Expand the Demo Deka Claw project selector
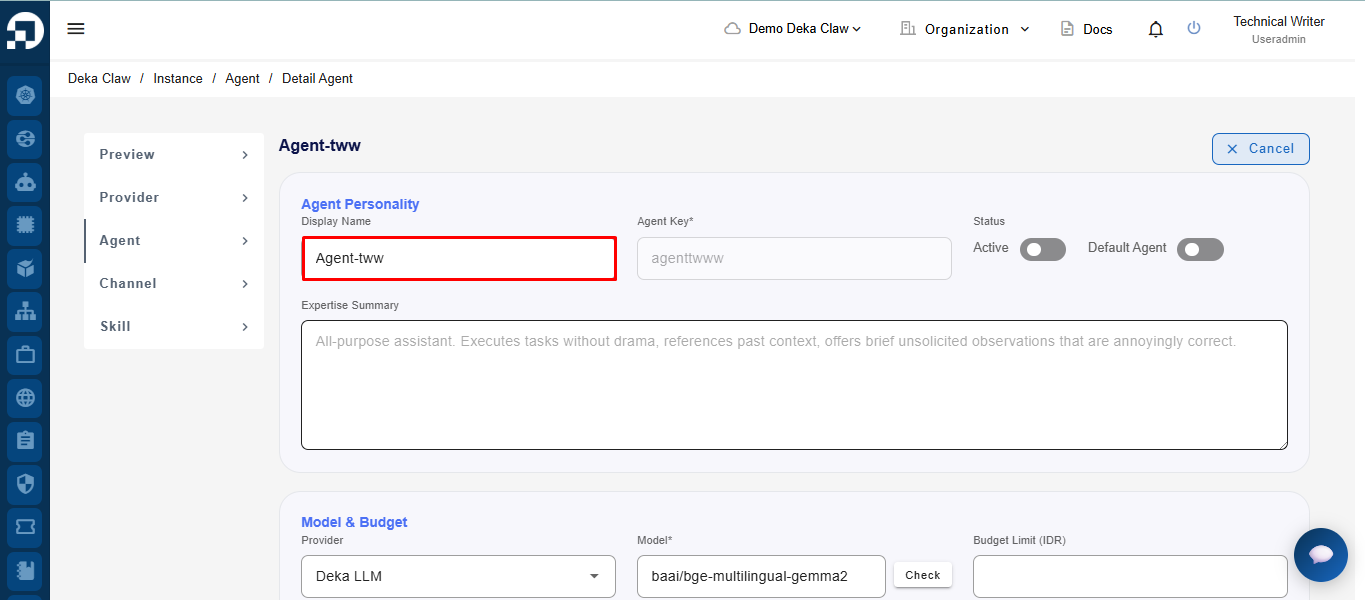 point(792,29)
